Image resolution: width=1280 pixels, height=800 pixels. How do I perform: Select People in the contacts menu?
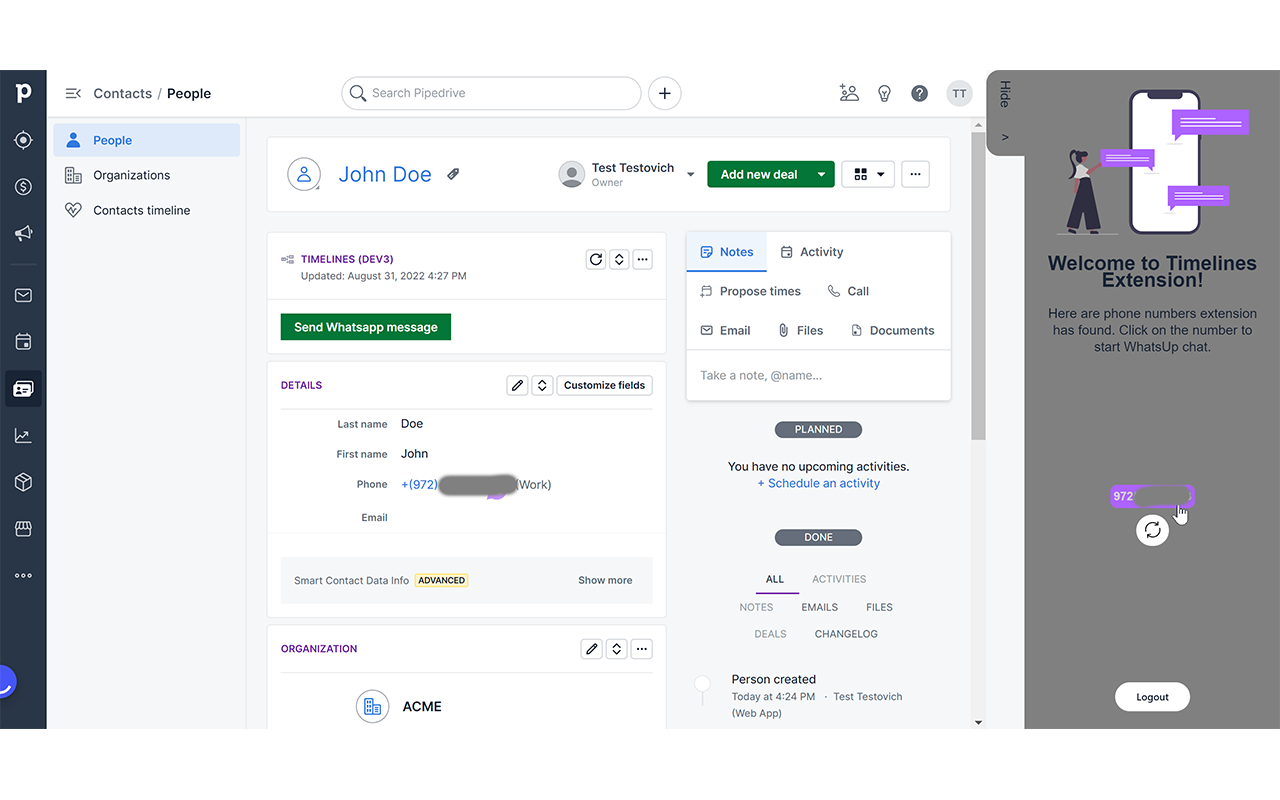pos(147,140)
